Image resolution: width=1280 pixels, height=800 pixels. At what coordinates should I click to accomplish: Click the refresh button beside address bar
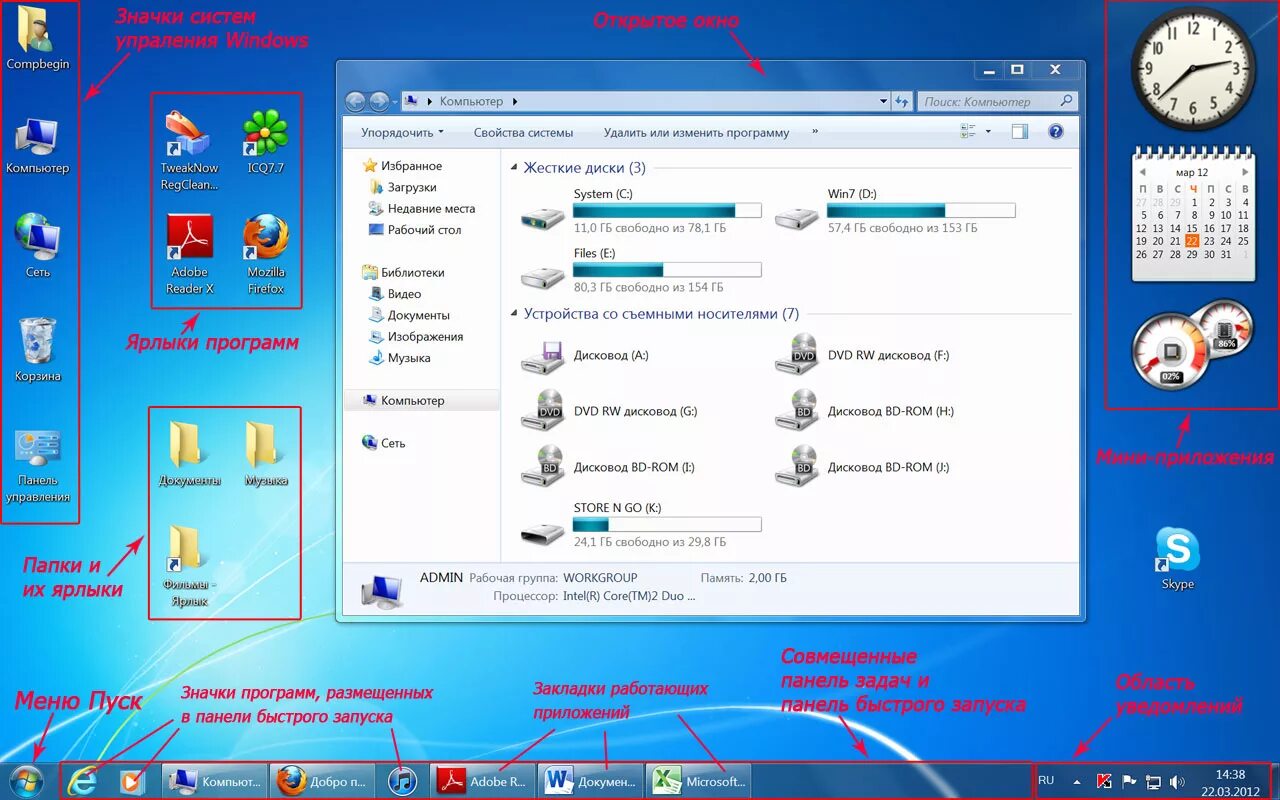902,101
